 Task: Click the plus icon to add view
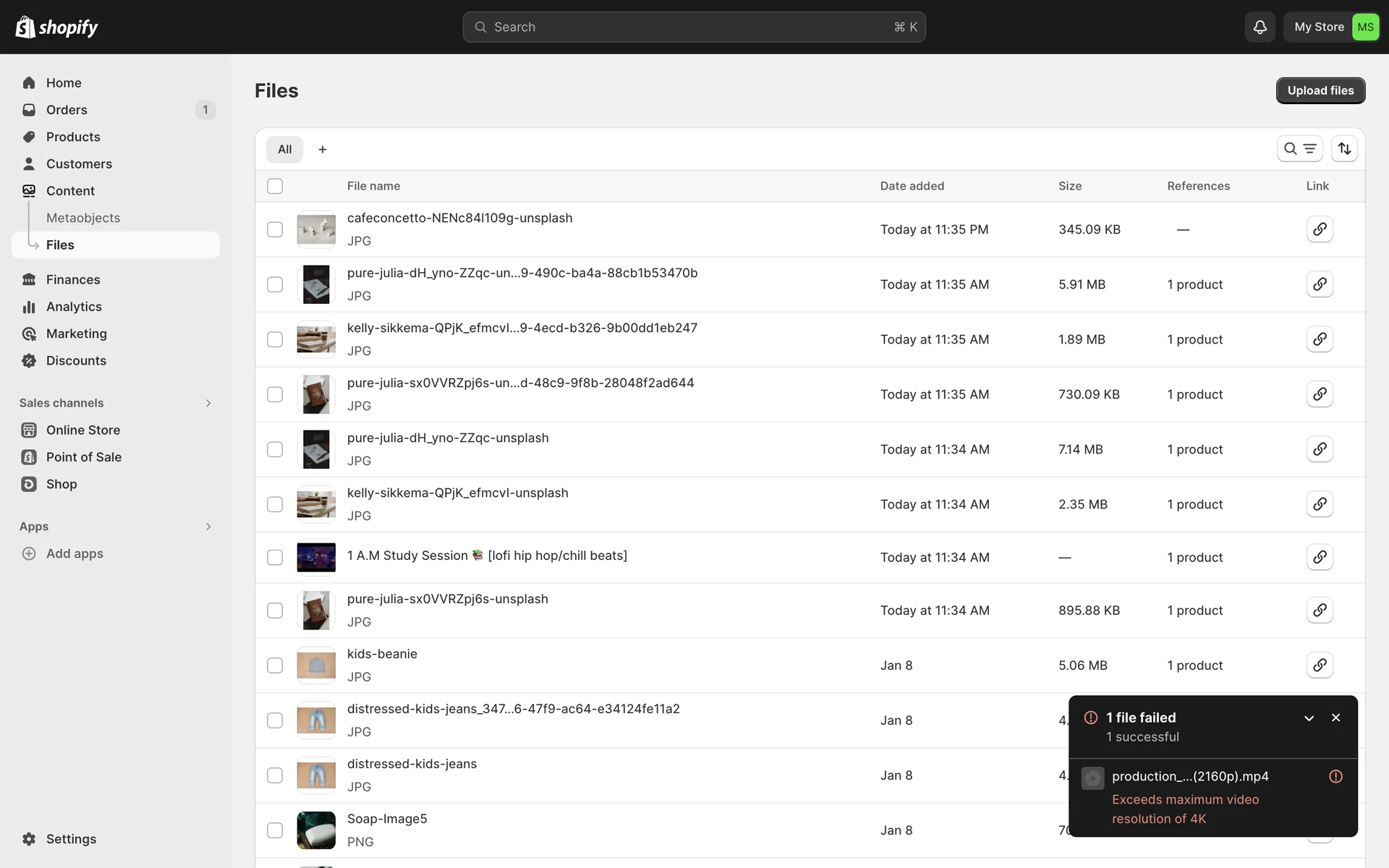tap(323, 150)
